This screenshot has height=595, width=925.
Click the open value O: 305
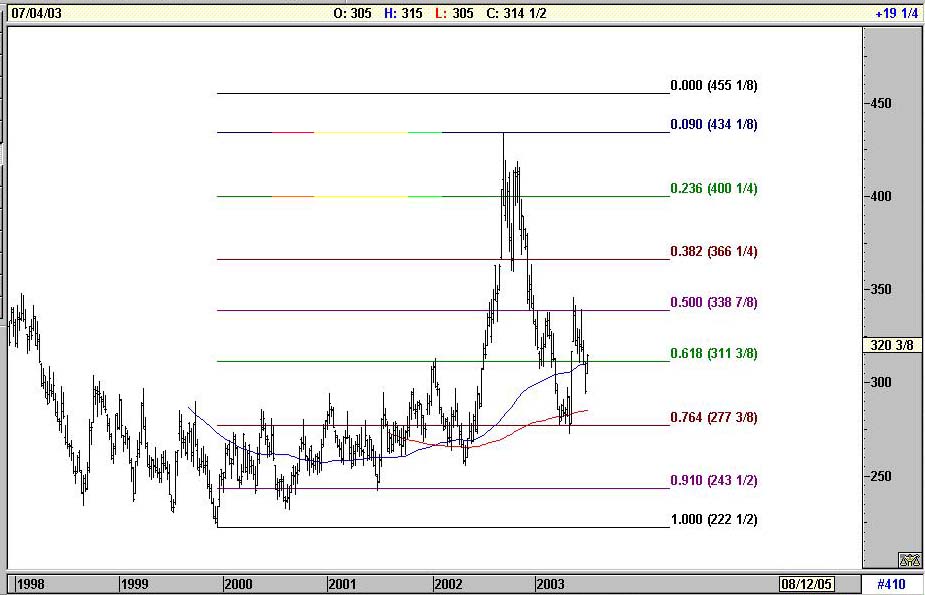pyautogui.click(x=352, y=13)
